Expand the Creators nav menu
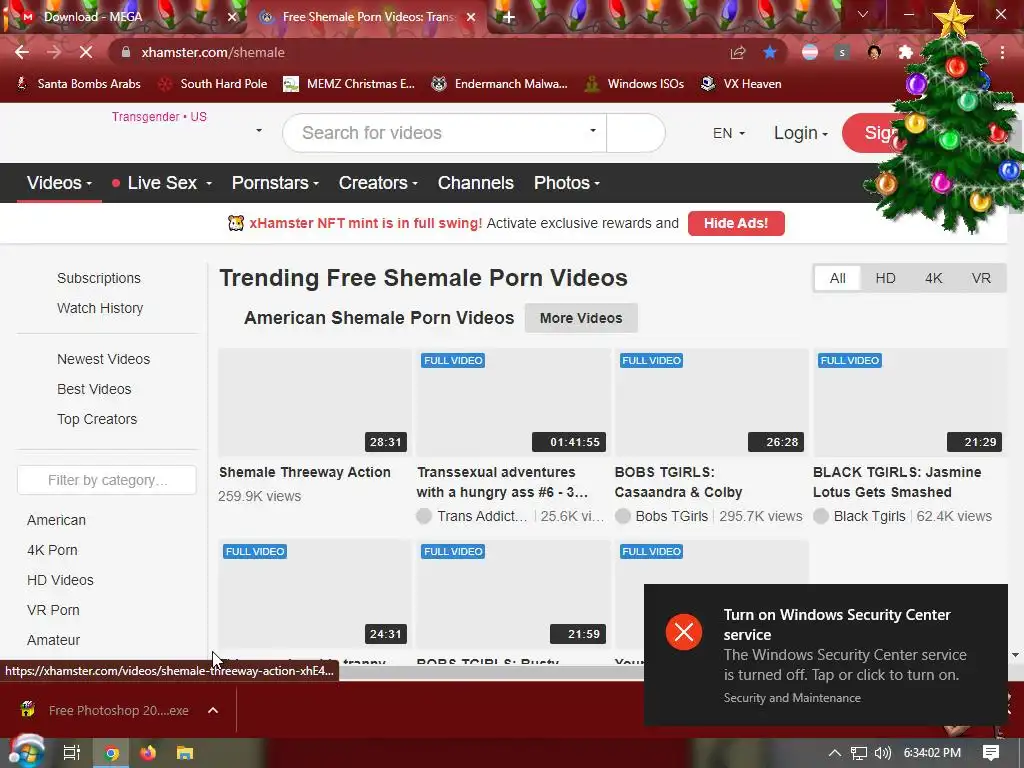 click(378, 183)
